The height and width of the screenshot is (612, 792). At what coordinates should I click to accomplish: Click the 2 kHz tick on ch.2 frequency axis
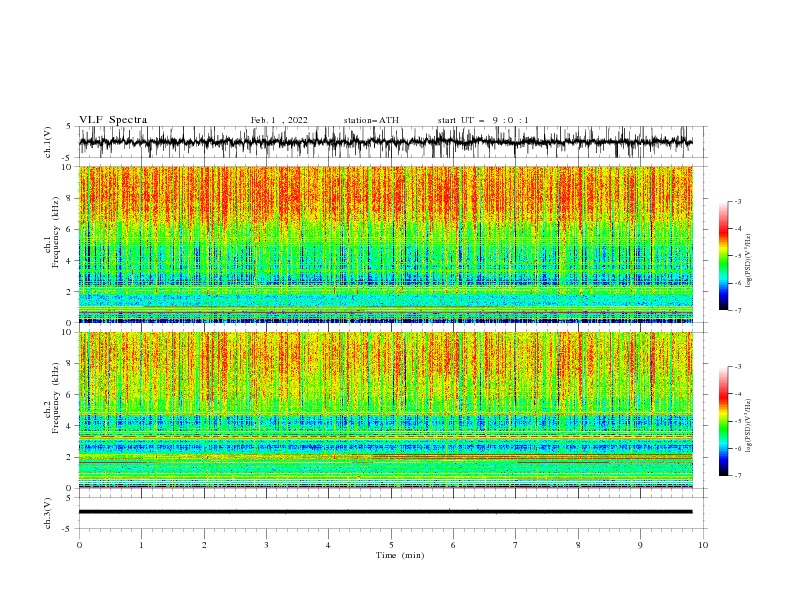click(x=71, y=457)
